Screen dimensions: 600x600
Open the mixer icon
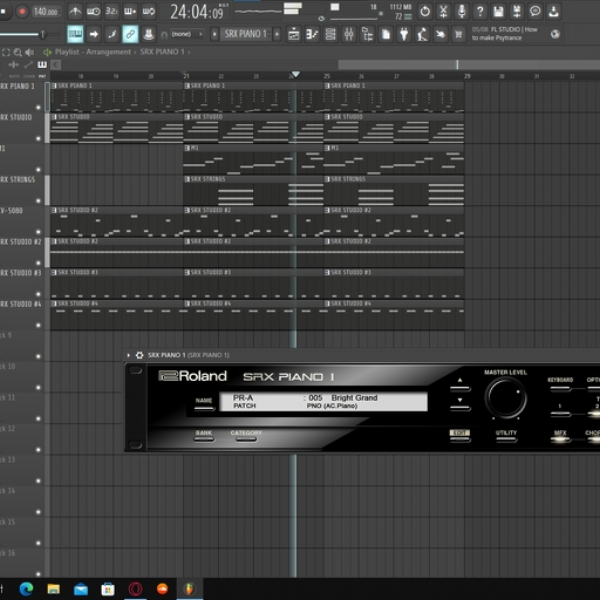pos(349,34)
